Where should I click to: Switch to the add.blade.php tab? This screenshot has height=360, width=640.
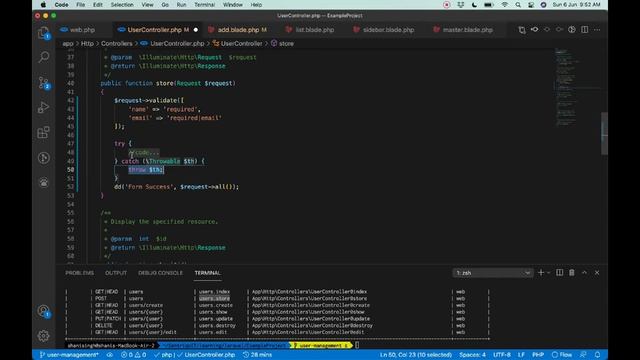click(237, 30)
